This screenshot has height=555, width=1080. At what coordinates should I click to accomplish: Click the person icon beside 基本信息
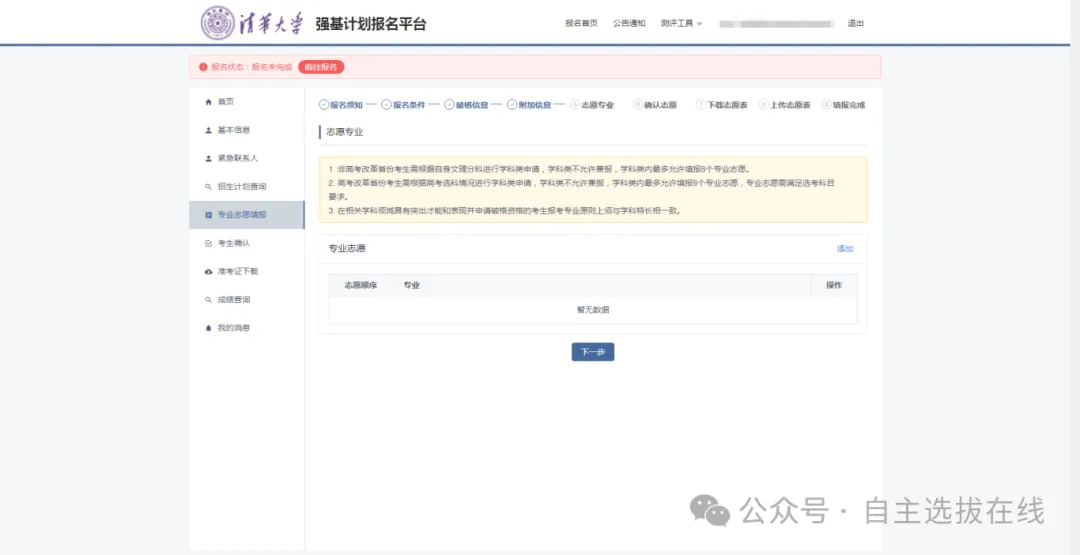[x=208, y=130]
